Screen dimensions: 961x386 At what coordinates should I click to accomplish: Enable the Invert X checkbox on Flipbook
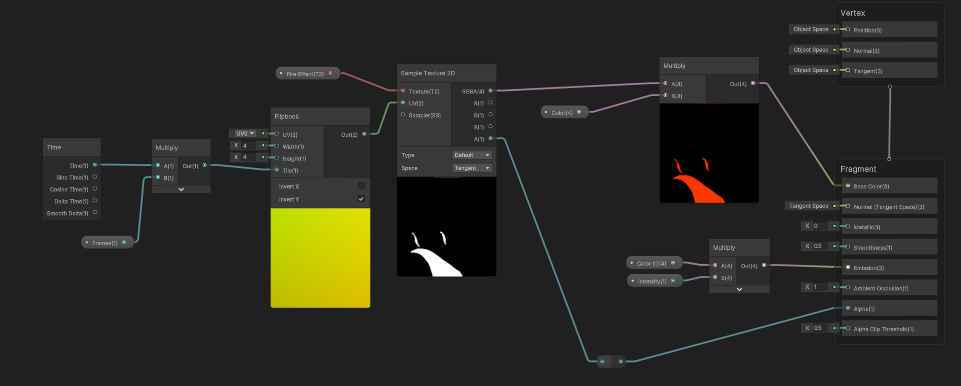[x=361, y=186]
